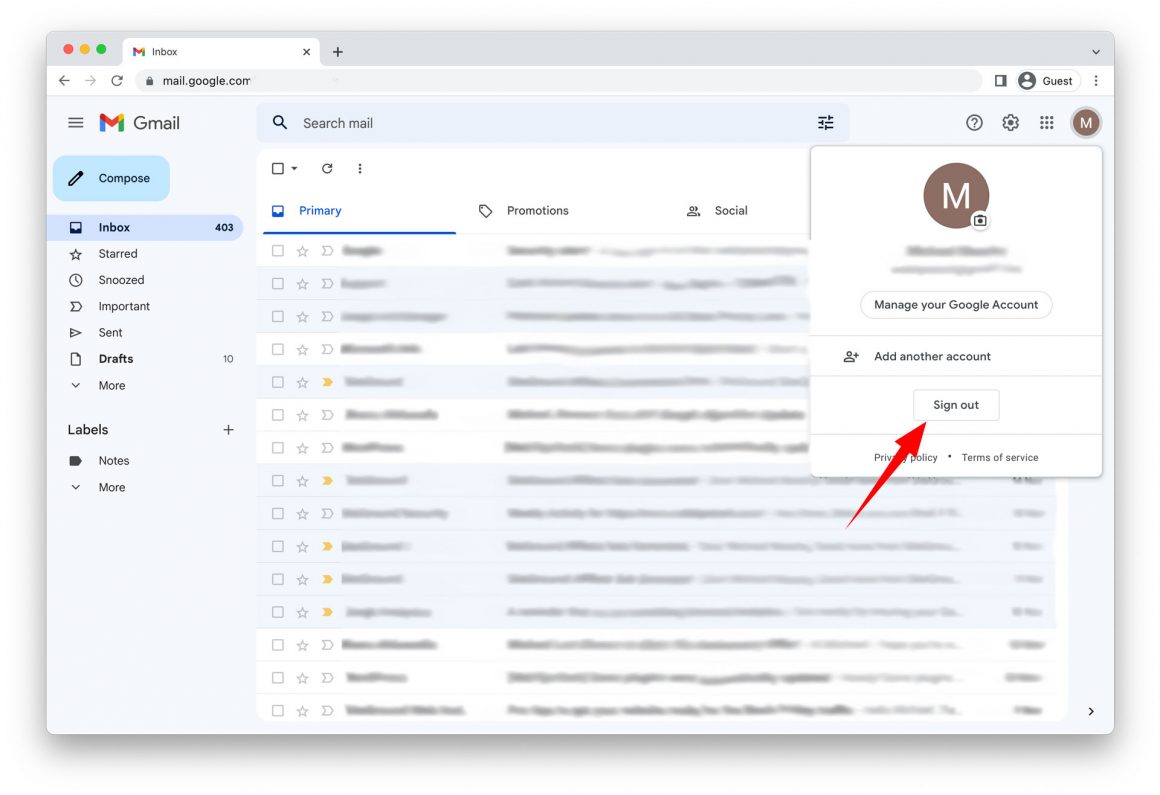Open the main menu hamburger

coord(75,122)
